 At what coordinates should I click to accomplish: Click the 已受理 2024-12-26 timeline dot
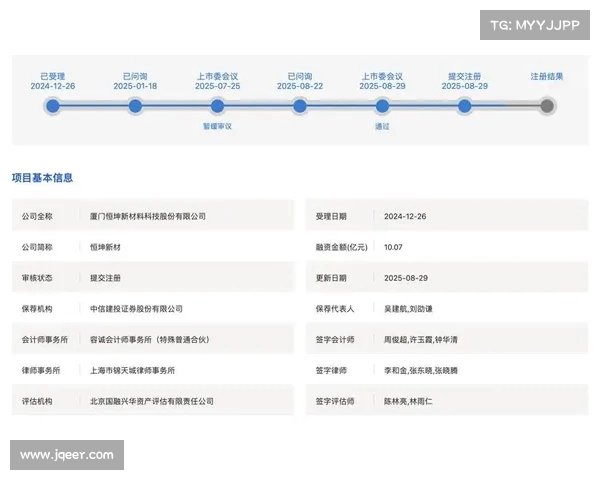click(x=53, y=106)
